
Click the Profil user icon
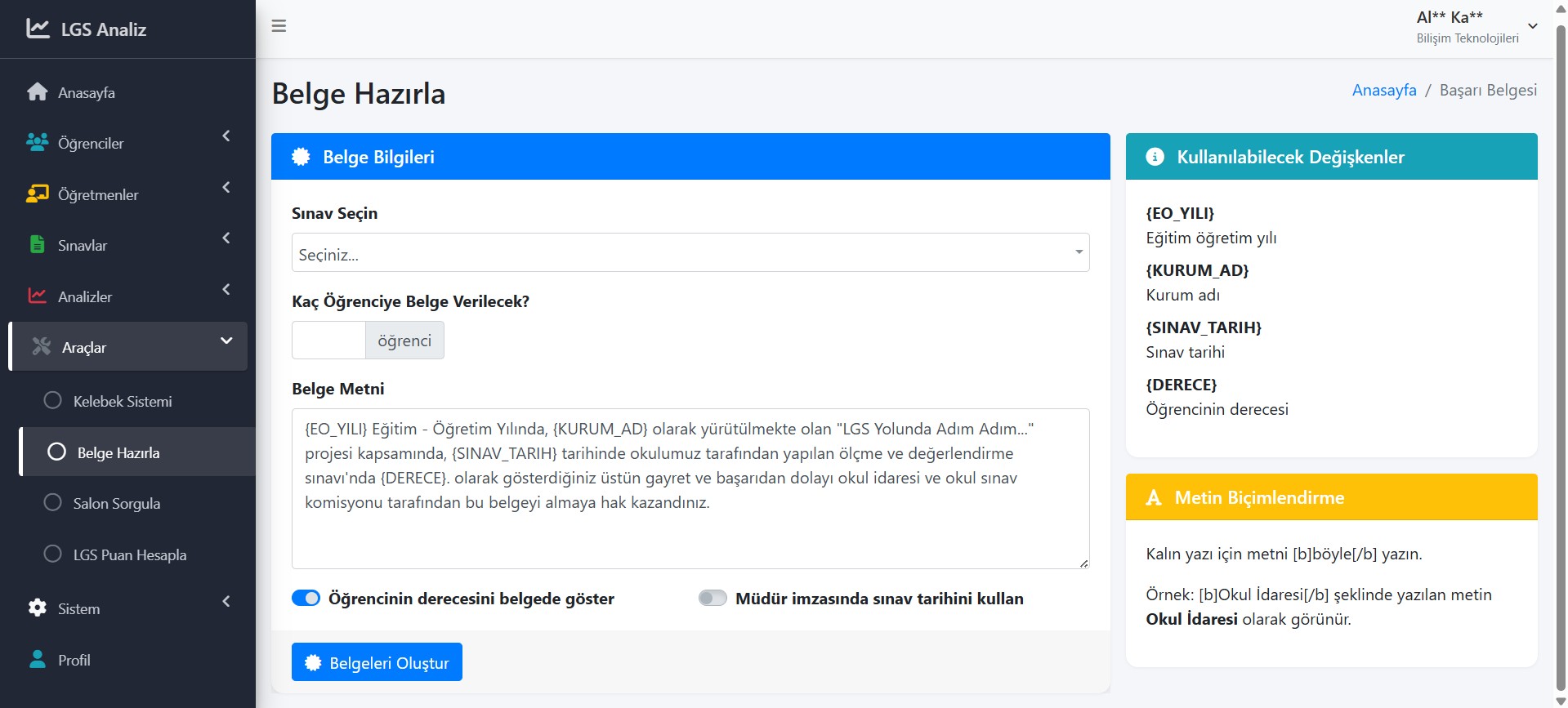click(x=38, y=660)
